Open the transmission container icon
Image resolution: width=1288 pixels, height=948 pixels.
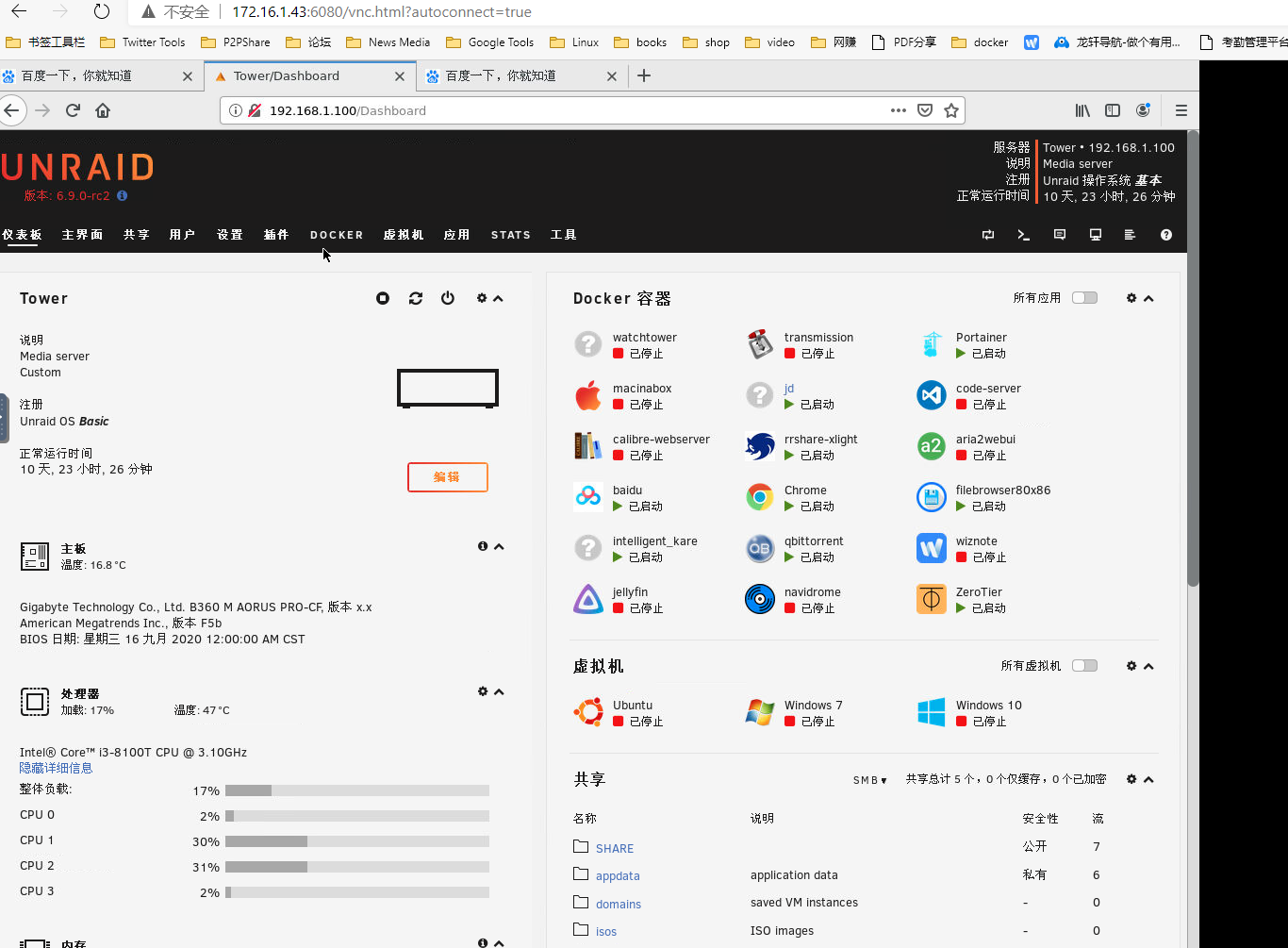[x=760, y=344]
